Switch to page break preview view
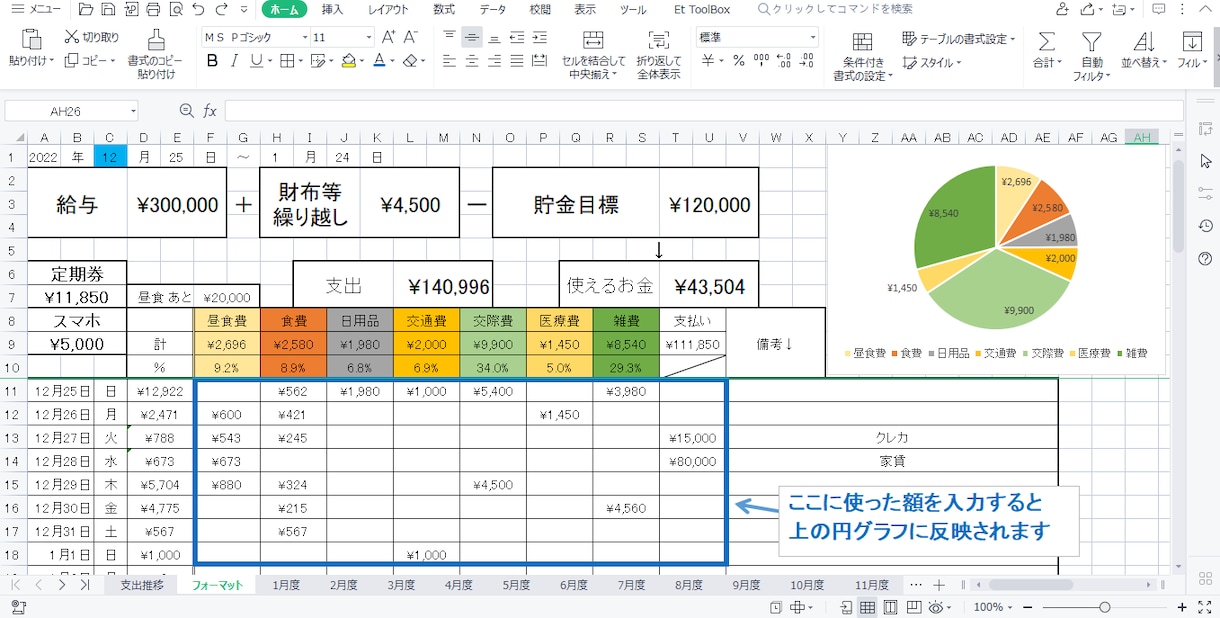 [889, 607]
